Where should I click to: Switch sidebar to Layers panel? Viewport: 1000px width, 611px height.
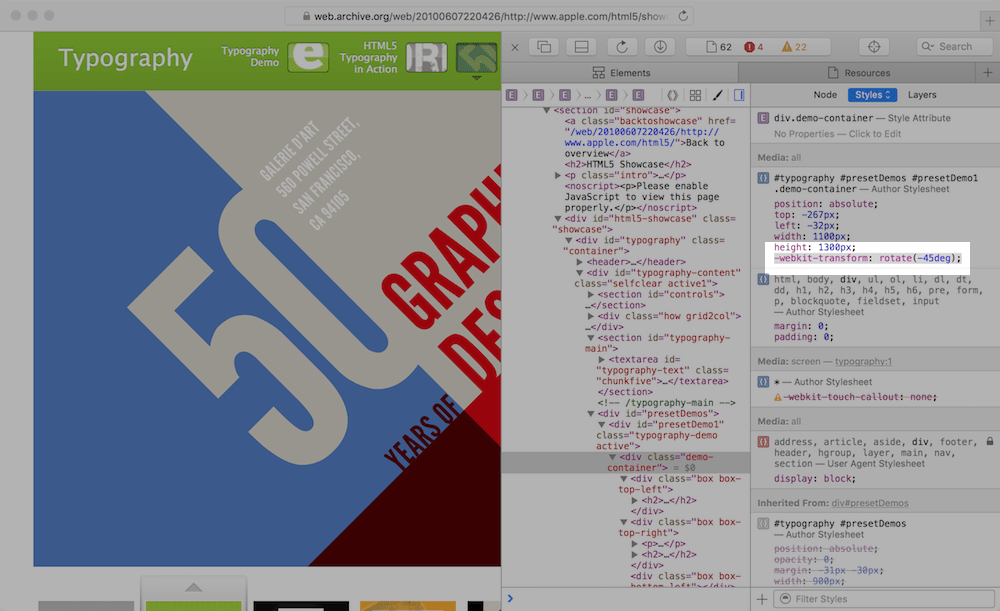[922, 95]
